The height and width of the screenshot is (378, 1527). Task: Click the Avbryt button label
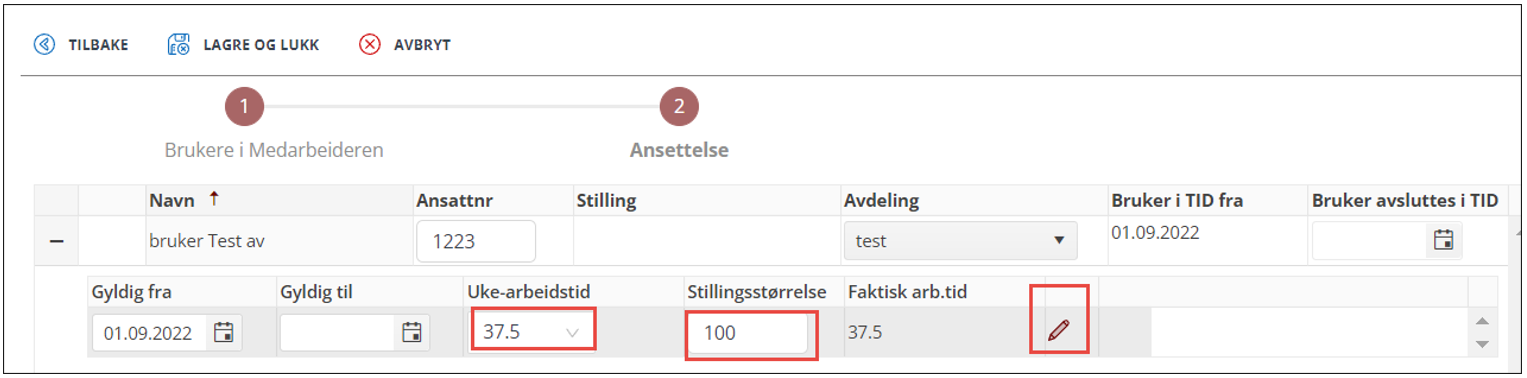422,45
